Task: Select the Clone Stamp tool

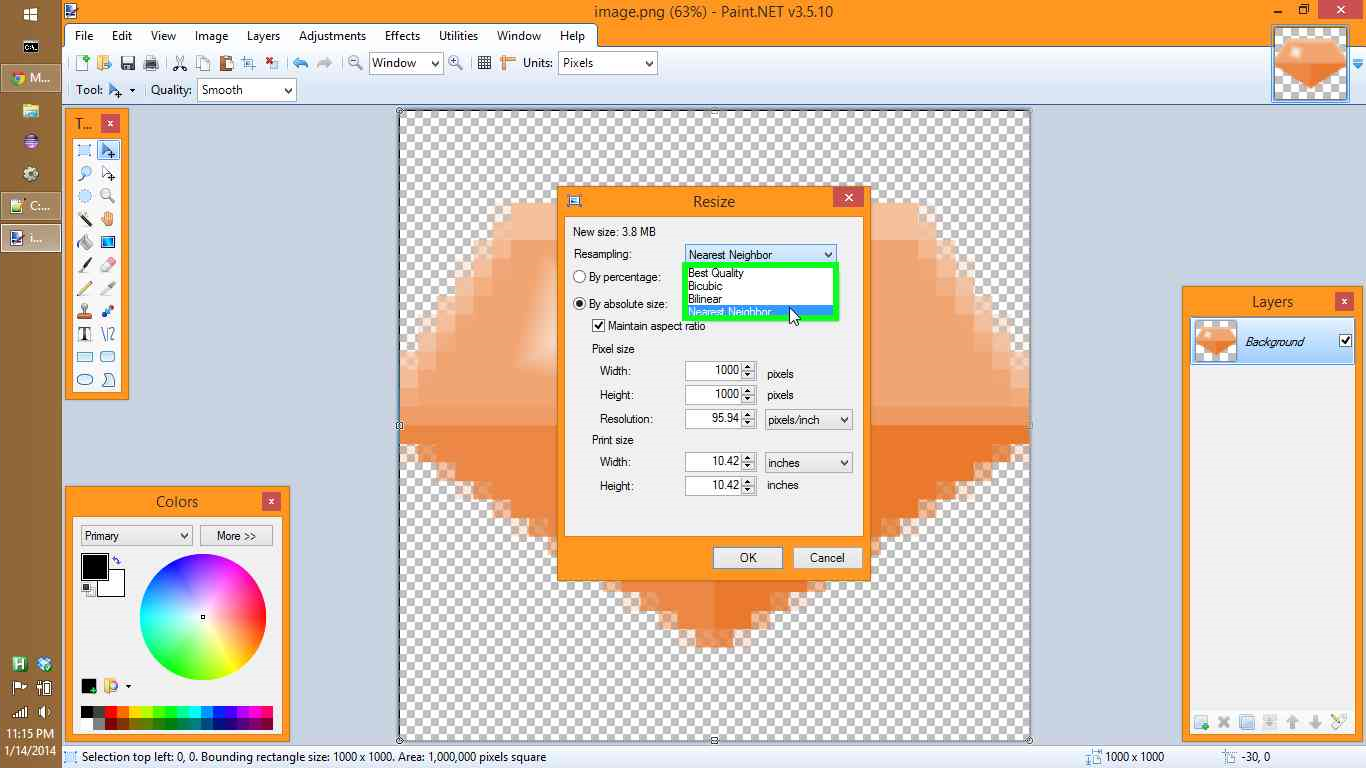Action: pyautogui.click(x=85, y=311)
